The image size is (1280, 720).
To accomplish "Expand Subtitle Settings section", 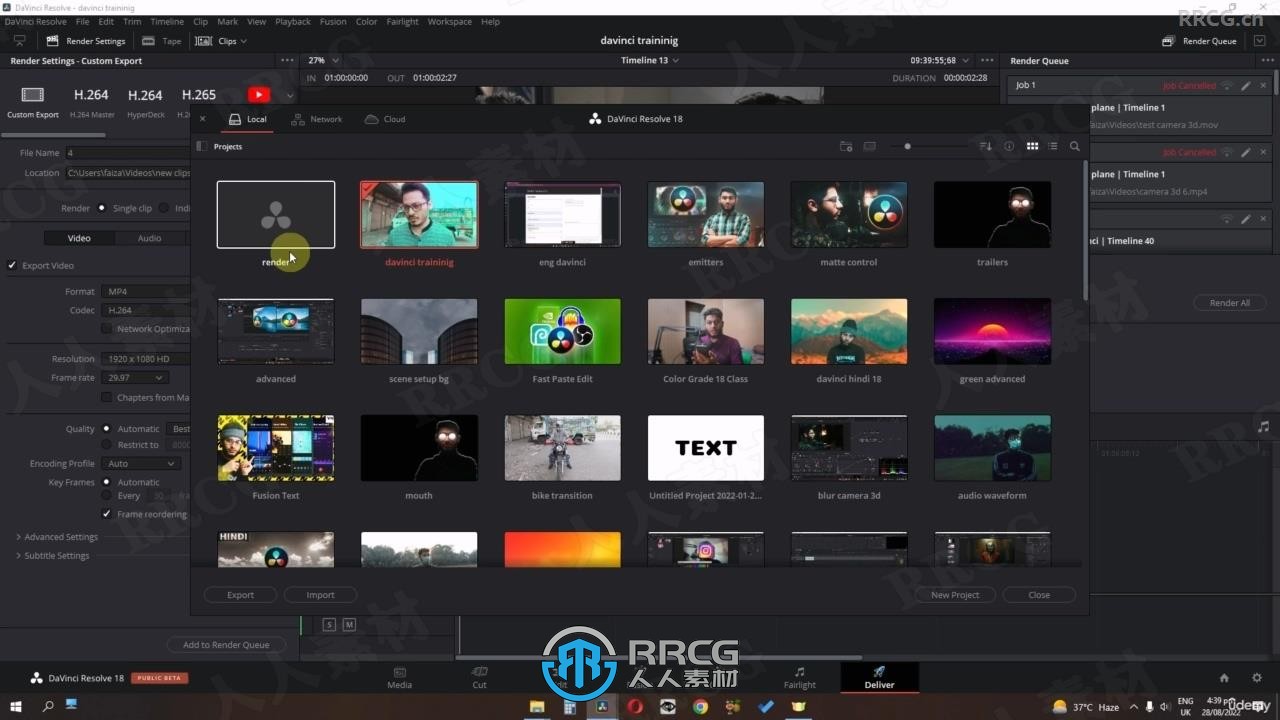I will pos(52,555).
